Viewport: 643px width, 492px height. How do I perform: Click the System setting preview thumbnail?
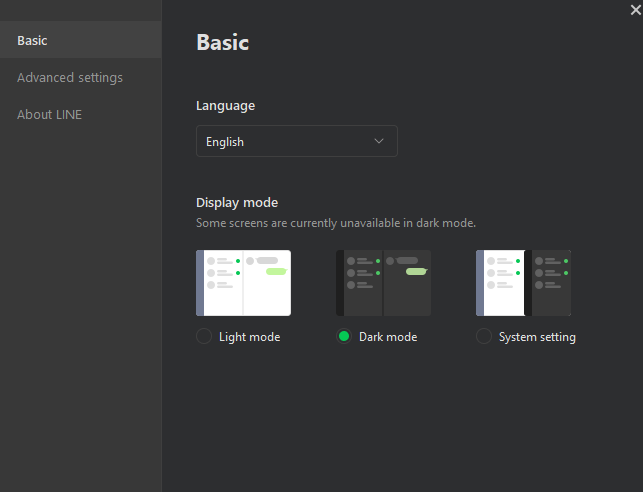tap(523, 283)
